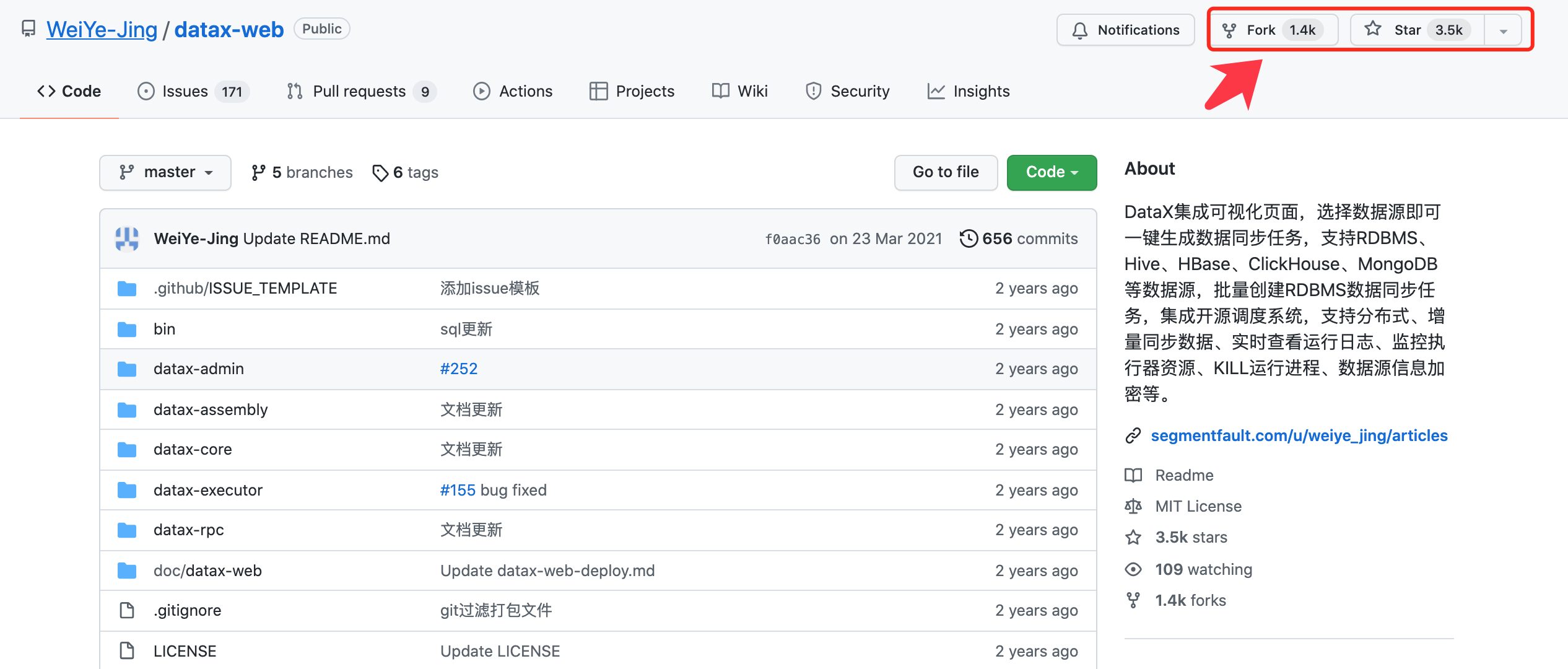
Task: Open issue link #155
Action: (458, 490)
